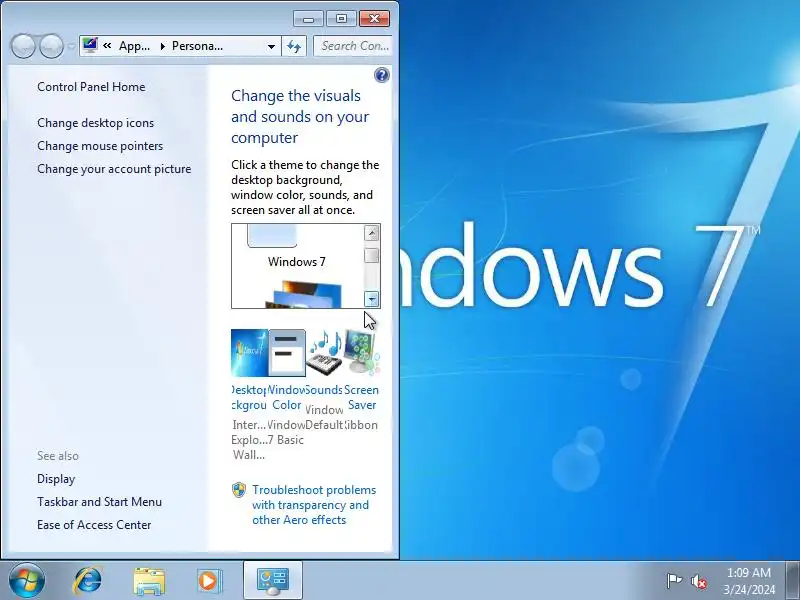
Task: Open the Screen Saver icon
Action: click(362, 353)
